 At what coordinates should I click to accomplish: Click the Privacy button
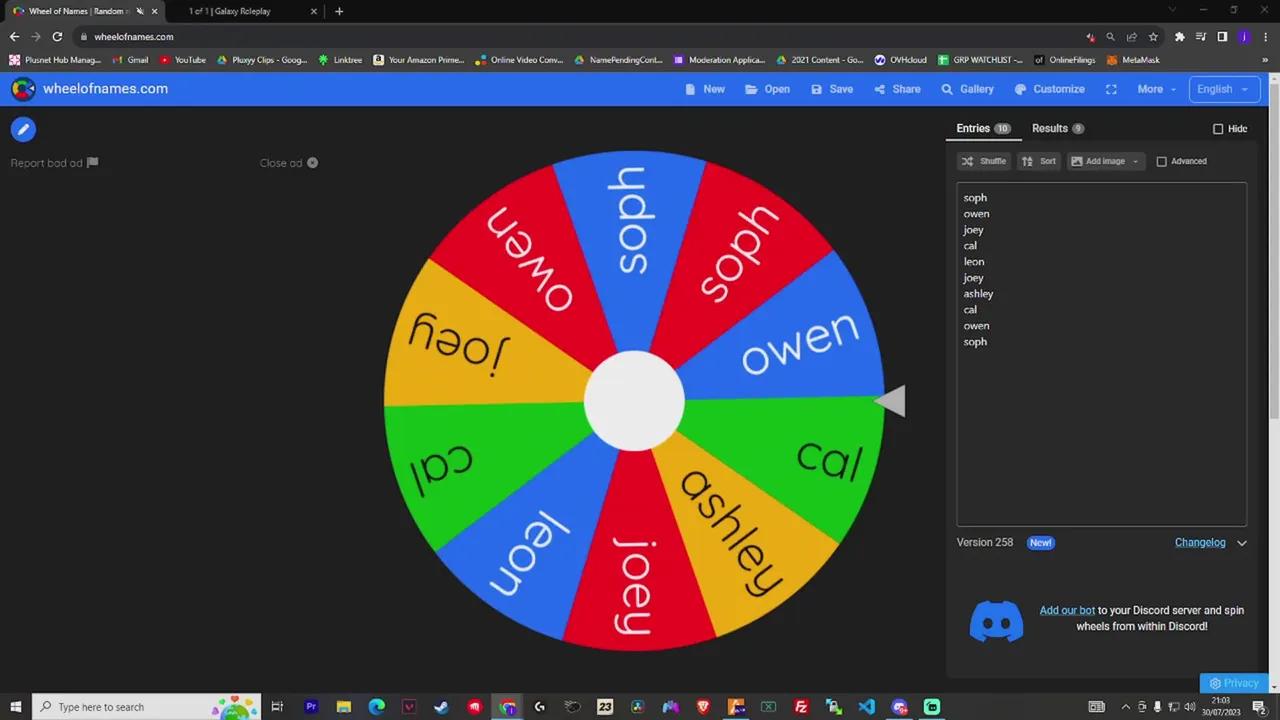[x=1234, y=684]
